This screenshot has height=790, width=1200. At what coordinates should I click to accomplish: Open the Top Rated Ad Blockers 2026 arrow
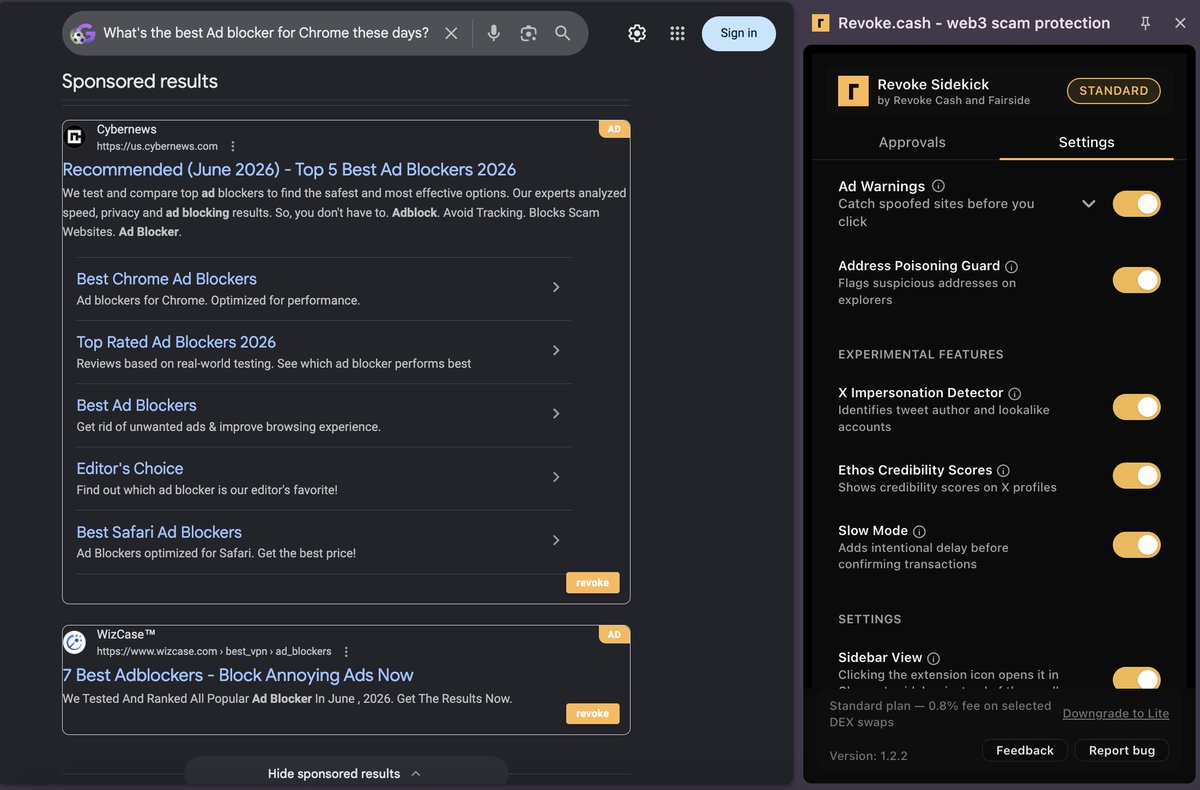point(556,350)
